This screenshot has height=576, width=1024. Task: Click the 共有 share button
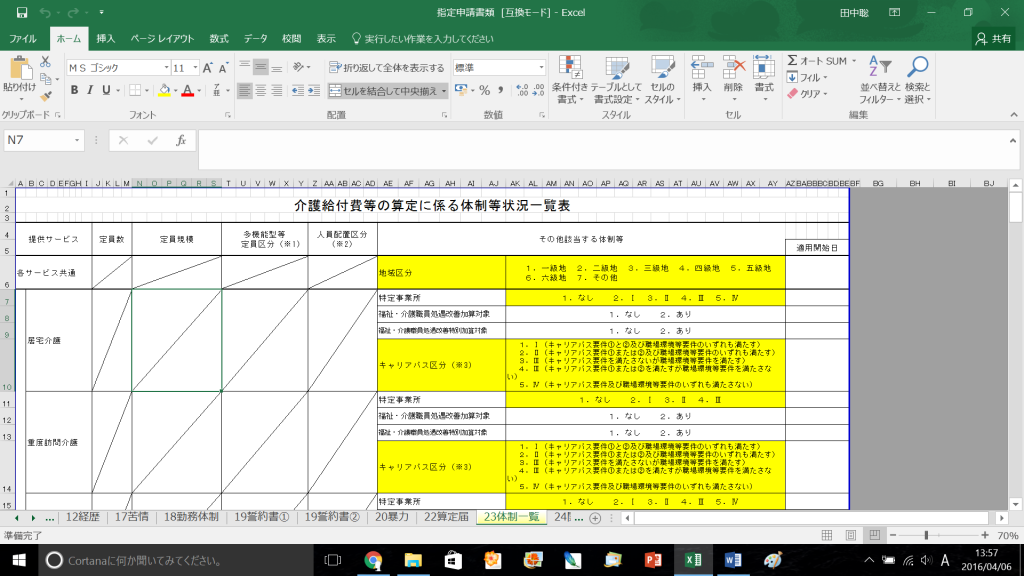coord(992,38)
